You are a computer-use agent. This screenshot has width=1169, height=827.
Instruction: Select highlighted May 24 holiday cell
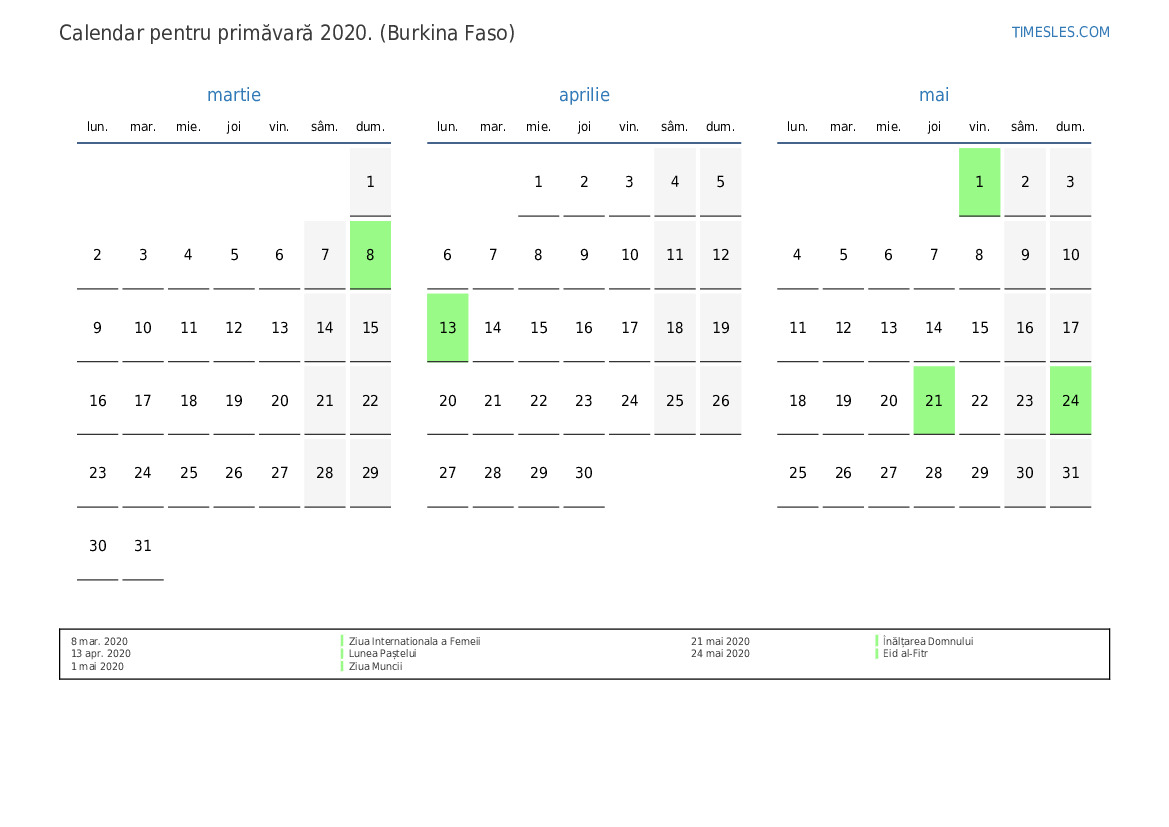tap(1070, 400)
